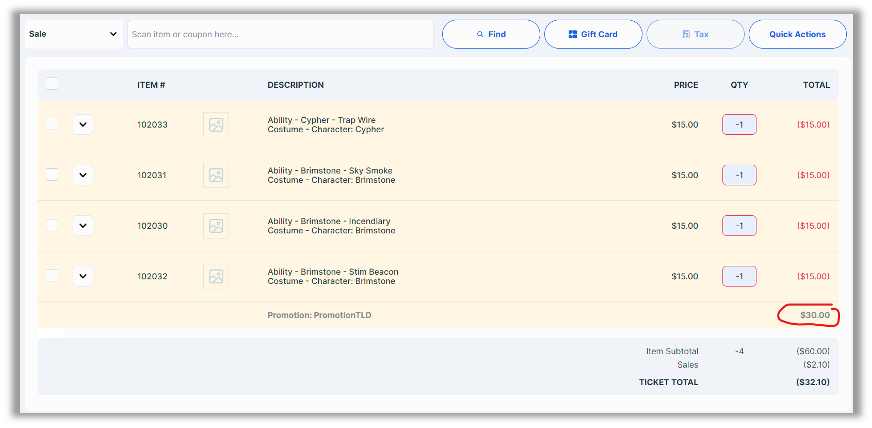Expand the chevron for item 102030

[x=83, y=226]
